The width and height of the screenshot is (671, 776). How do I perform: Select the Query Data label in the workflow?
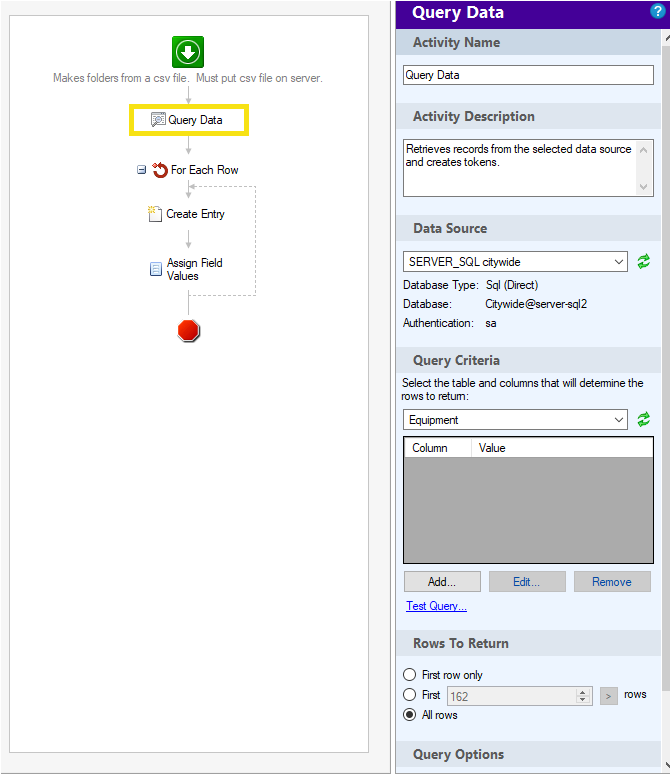pyautogui.click(x=195, y=120)
